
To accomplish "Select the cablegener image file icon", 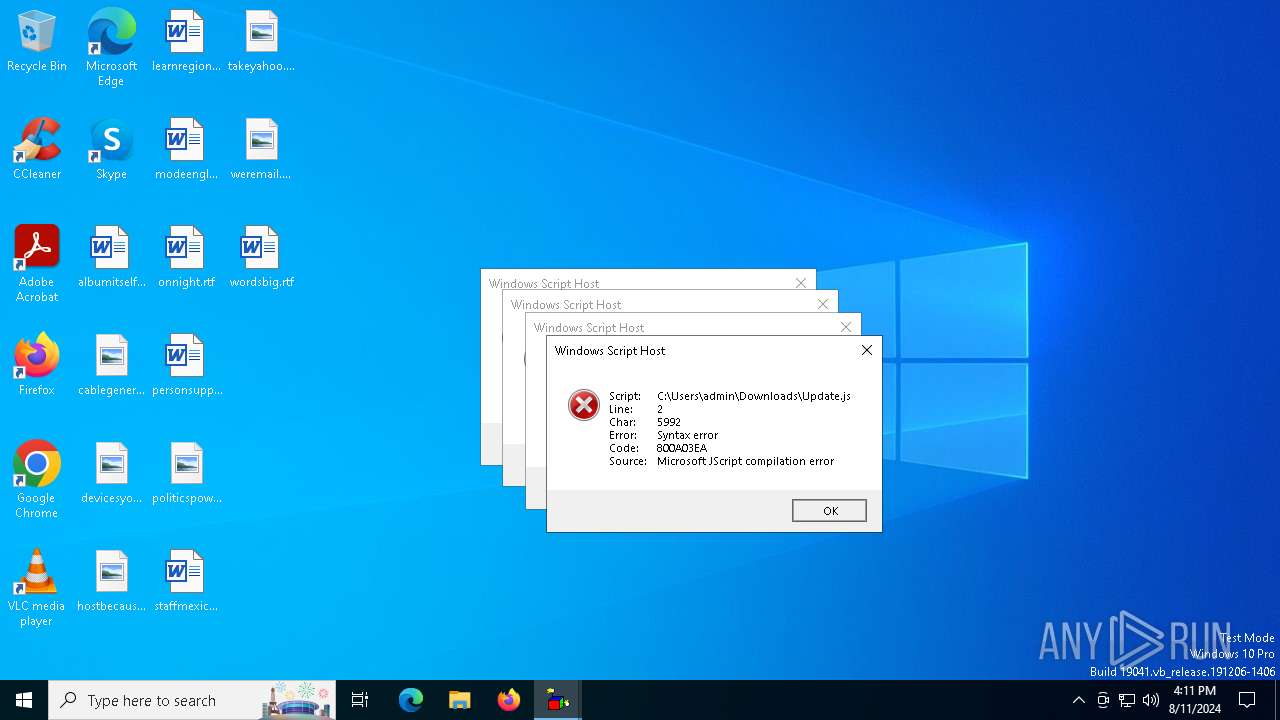I will (111, 366).
